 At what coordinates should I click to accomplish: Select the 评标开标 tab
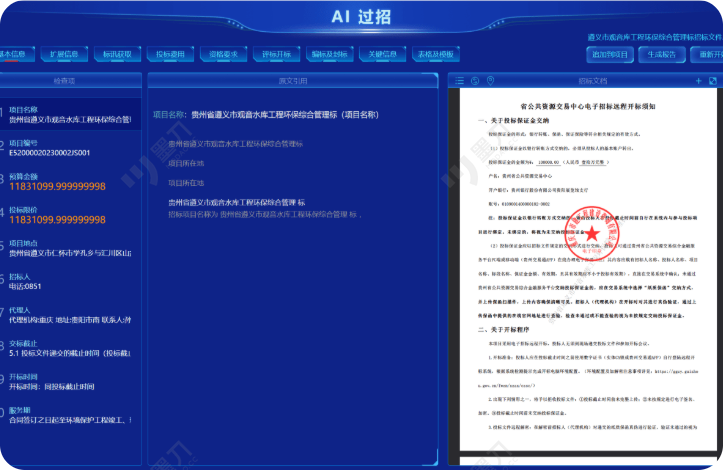276,54
